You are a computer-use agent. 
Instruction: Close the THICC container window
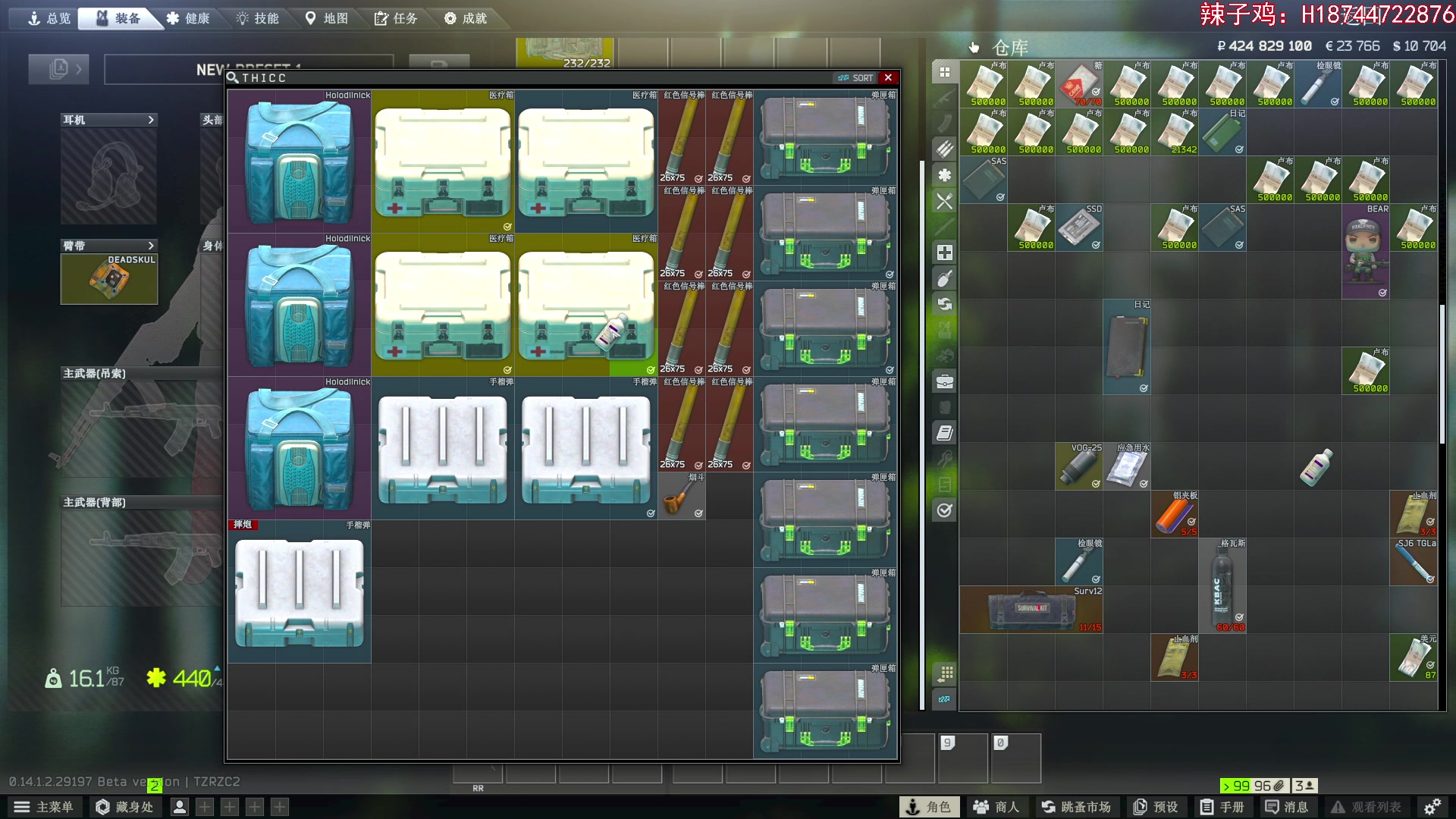(x=889, y=77)
